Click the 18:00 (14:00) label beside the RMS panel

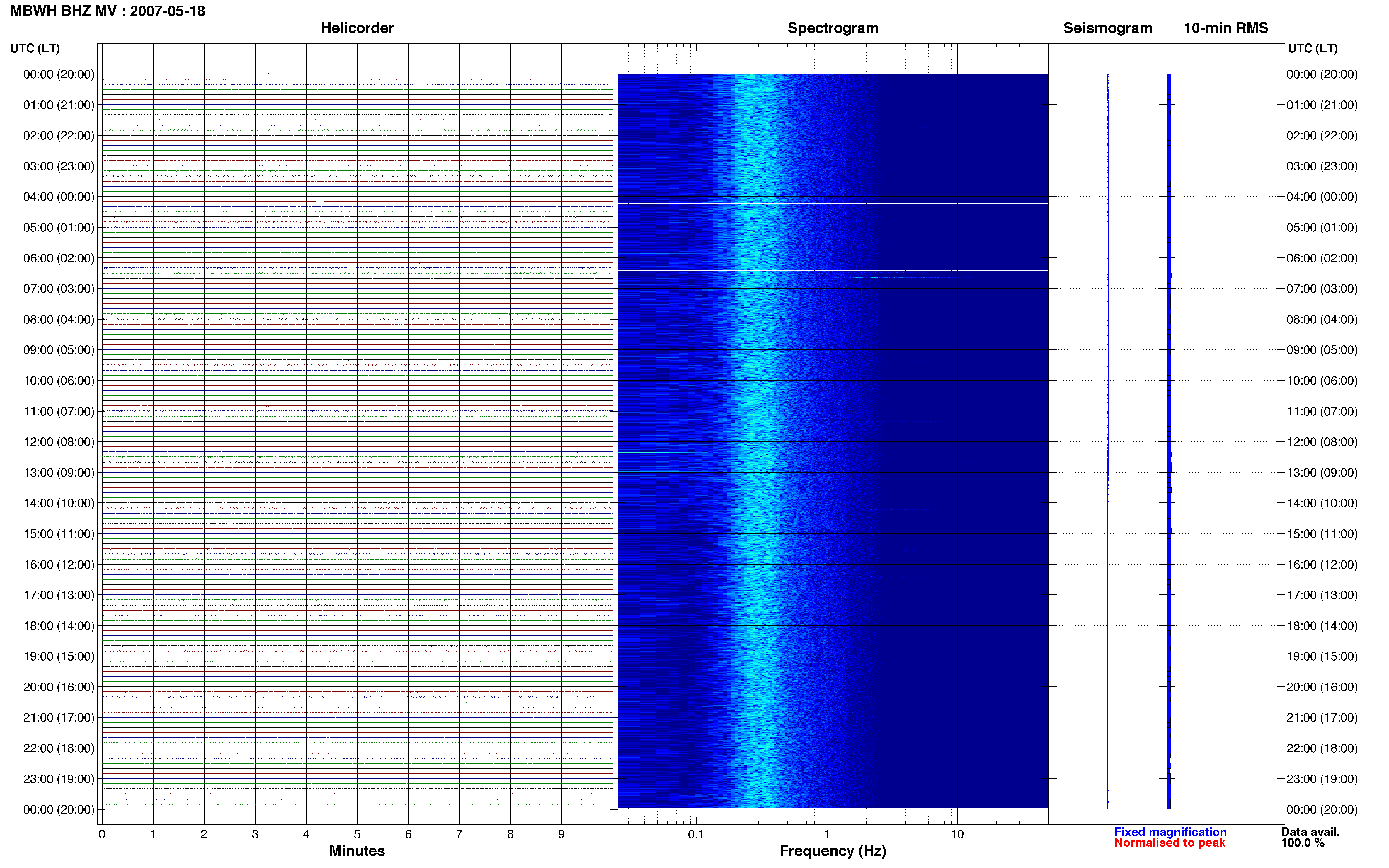pyautogui.click(x=1322, y=626)
